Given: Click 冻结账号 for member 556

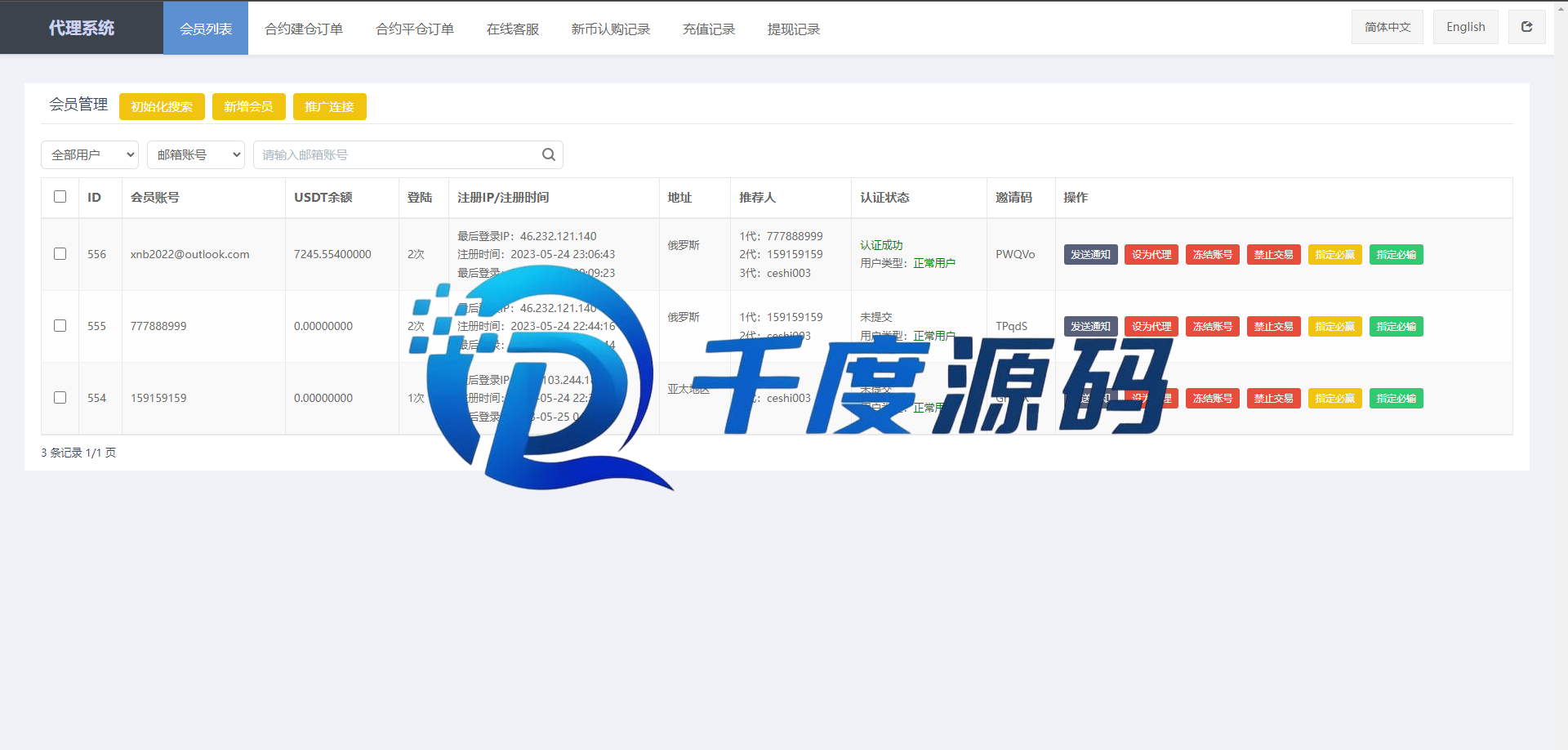Looking at the screenshot, I should click(x=1213, y=254).
